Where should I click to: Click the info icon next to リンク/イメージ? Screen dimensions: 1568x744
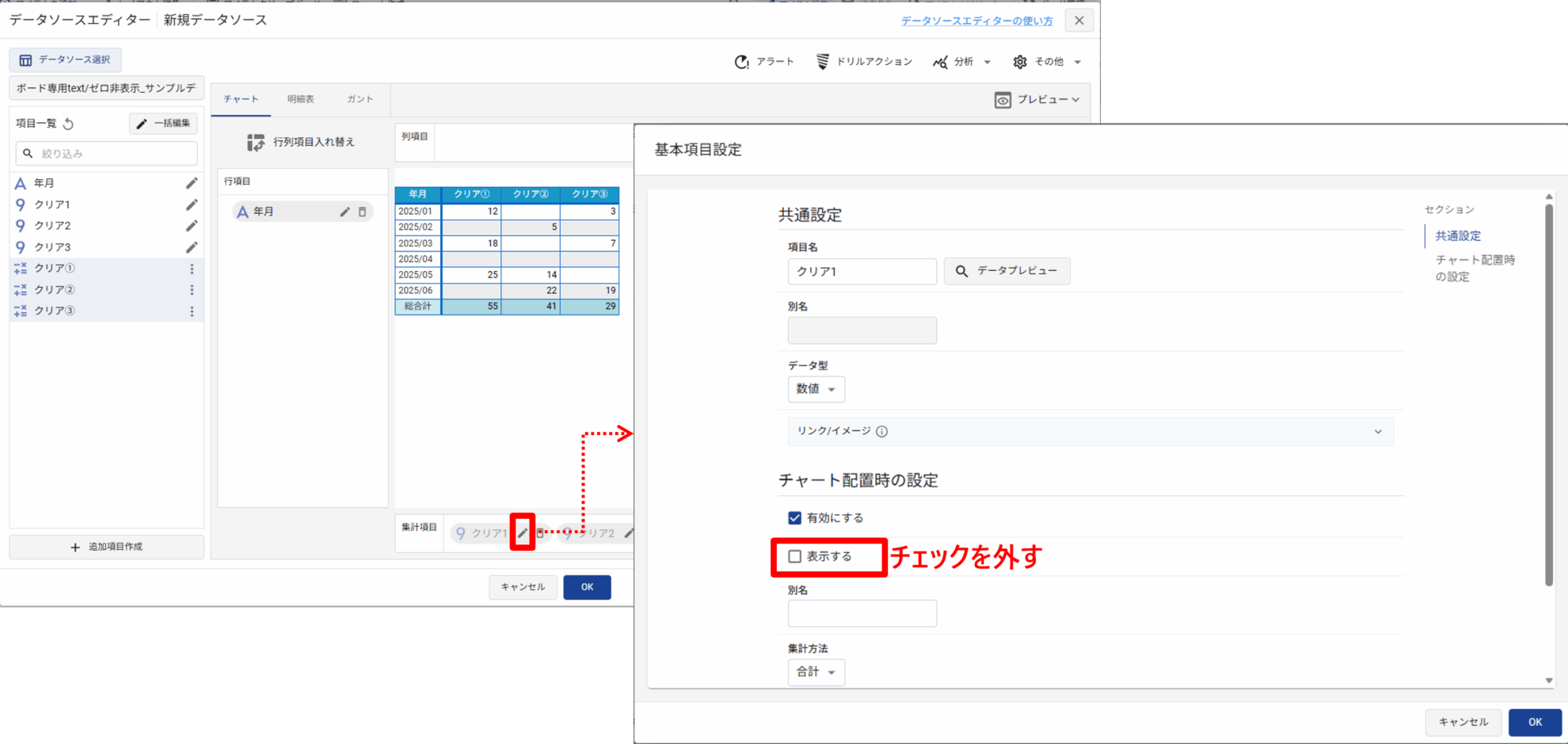pyautogui.click(x=882, y=432)
